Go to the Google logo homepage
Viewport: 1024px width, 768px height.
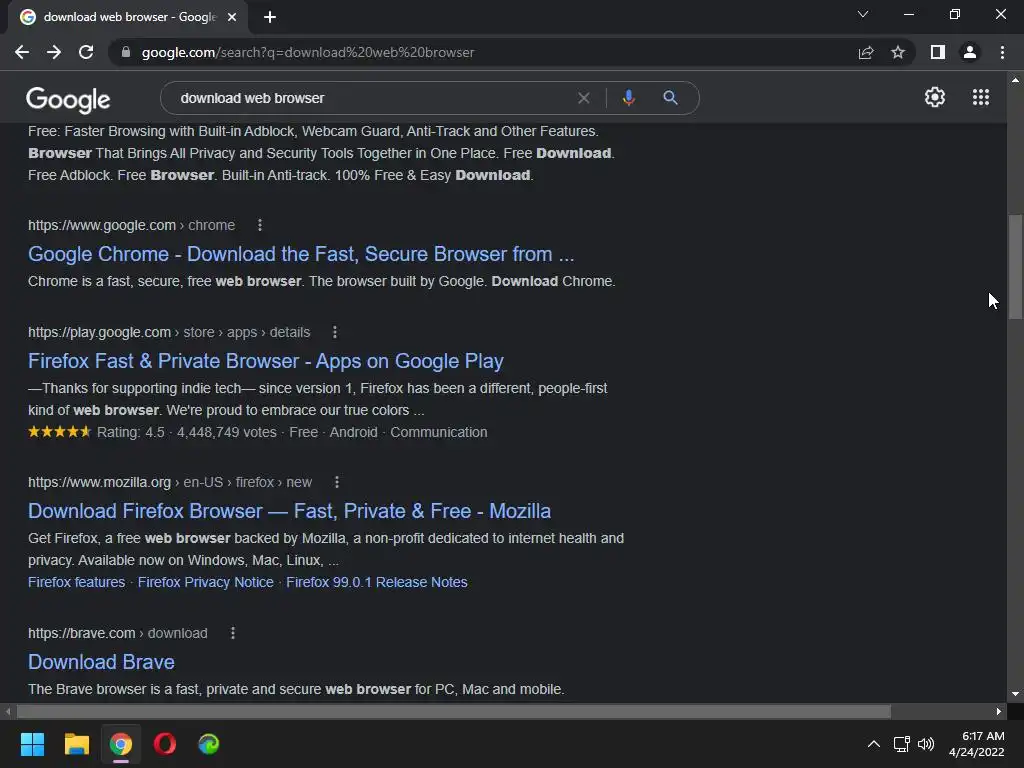coord(68,99)
